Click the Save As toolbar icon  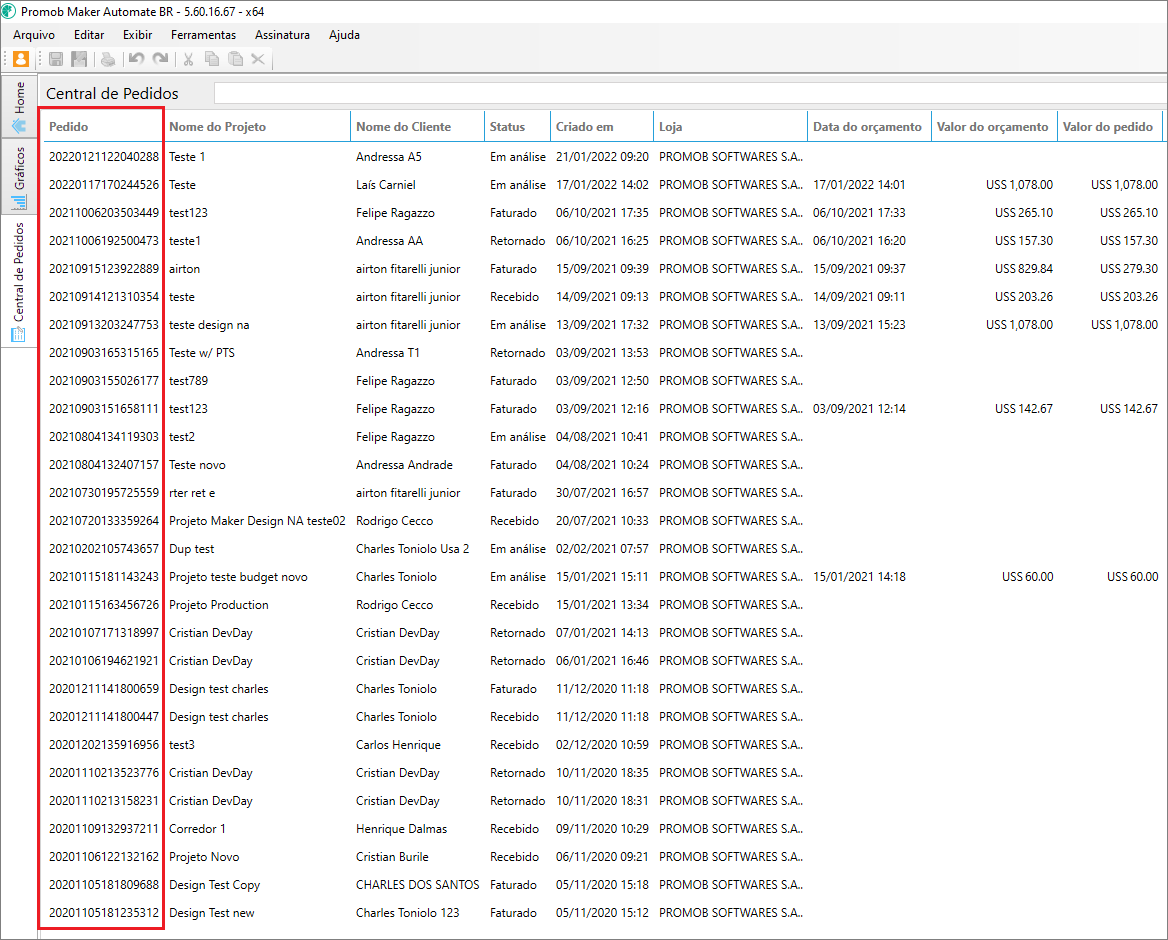point(79,59)
